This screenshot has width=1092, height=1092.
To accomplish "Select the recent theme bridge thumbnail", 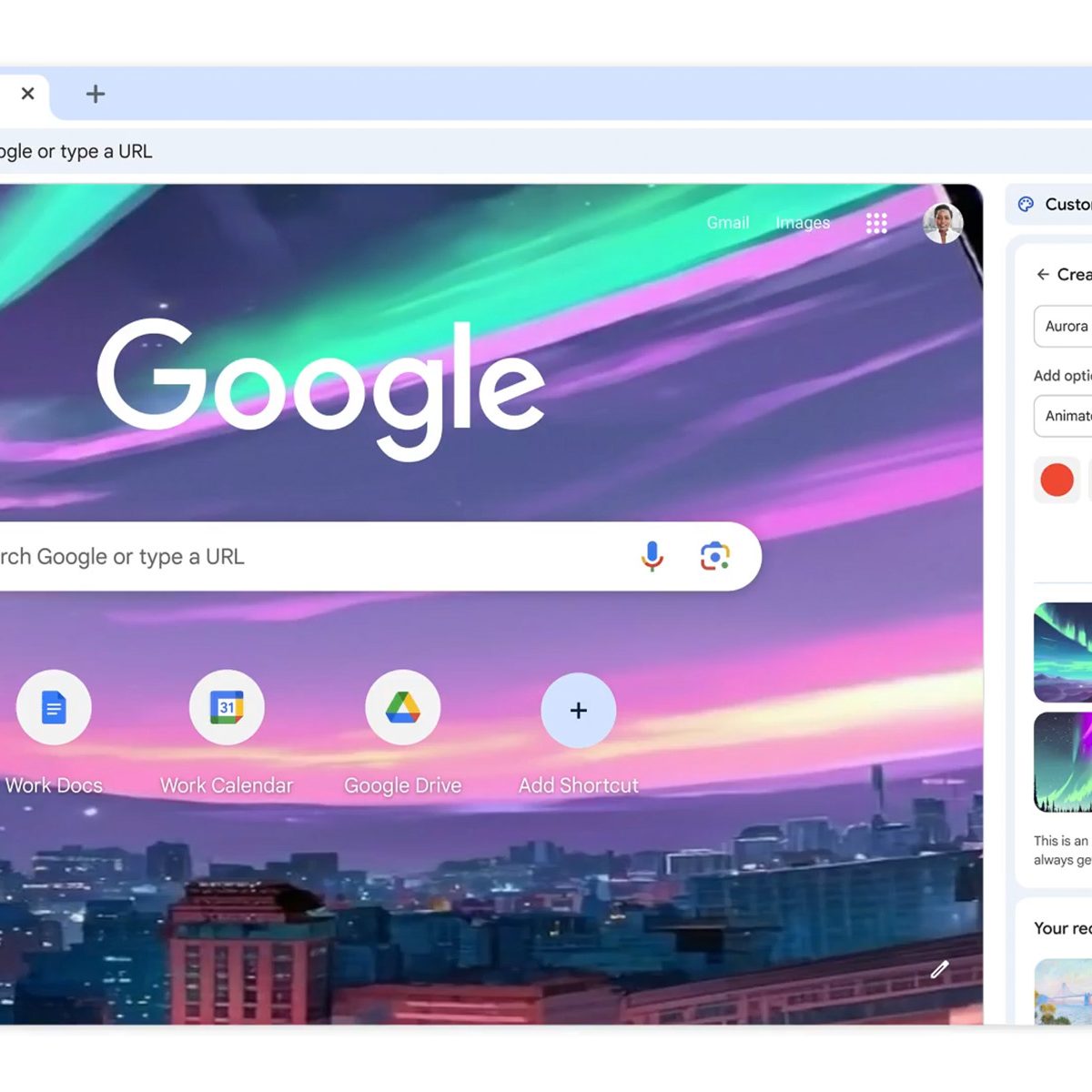I will [x=1063, y=992].
